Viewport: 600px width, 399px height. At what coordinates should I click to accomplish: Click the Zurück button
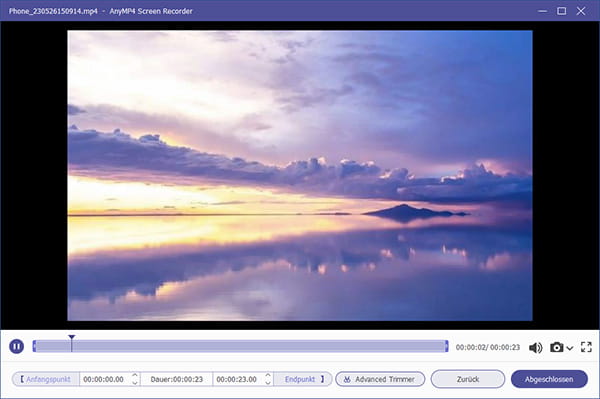pyautogui.click(x=468, y=379)
